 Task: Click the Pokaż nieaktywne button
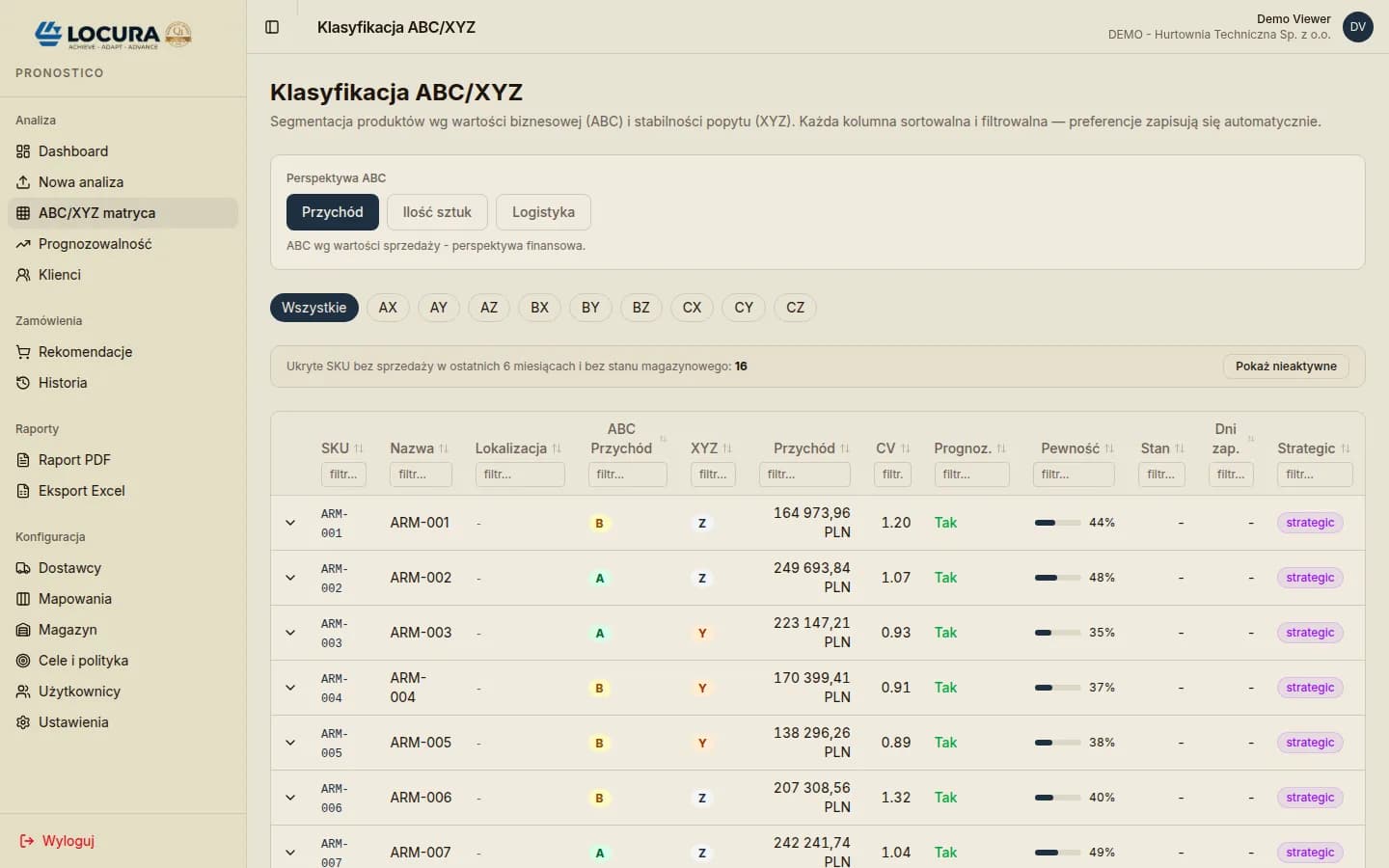tap(1285, 366)
